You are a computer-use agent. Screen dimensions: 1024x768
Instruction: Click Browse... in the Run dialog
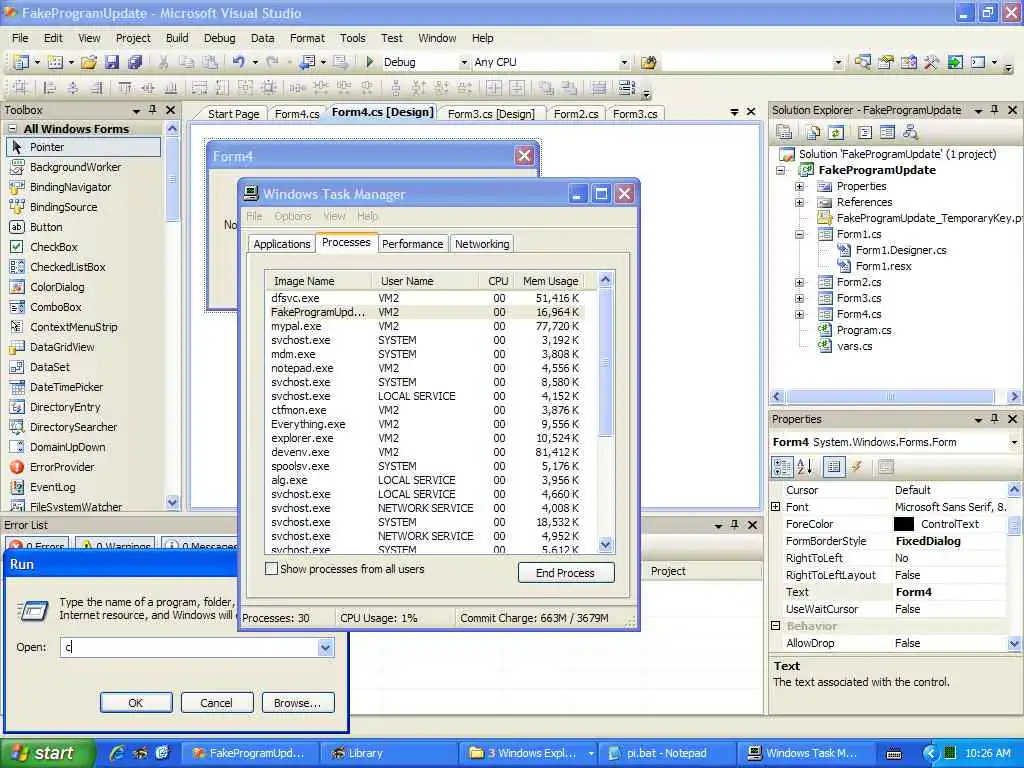click(298, 703)
